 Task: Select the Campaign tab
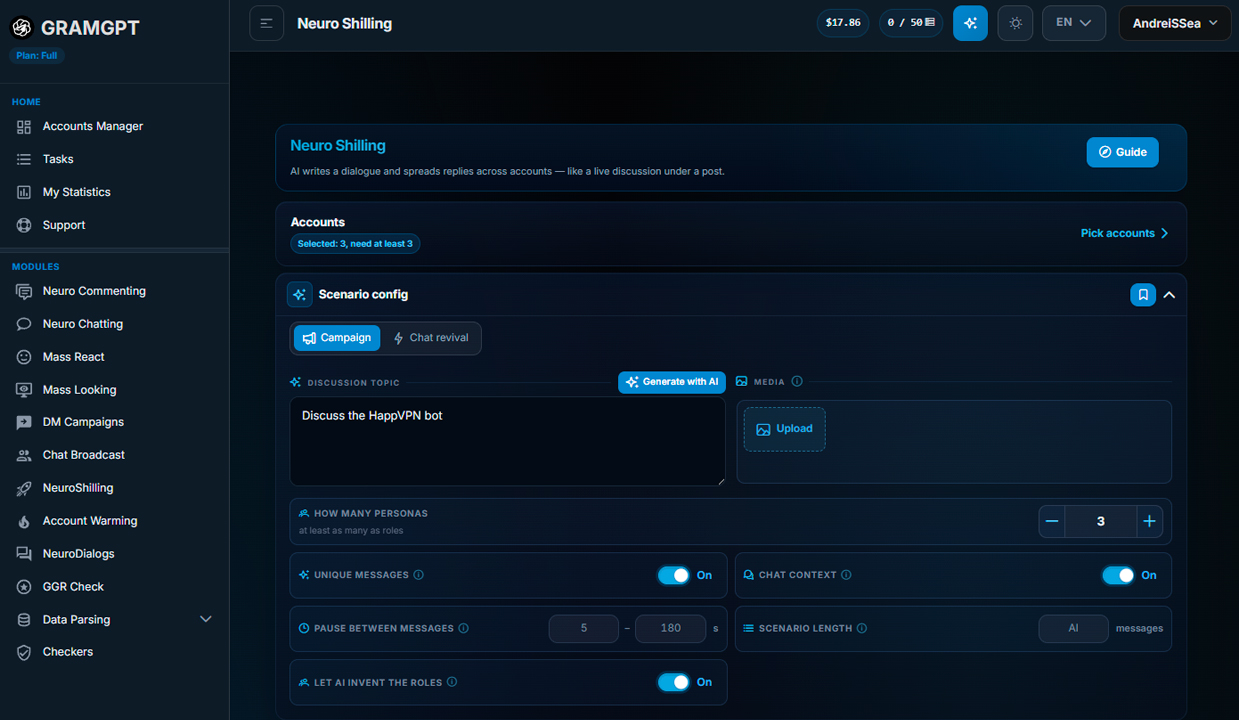point(336,338)
